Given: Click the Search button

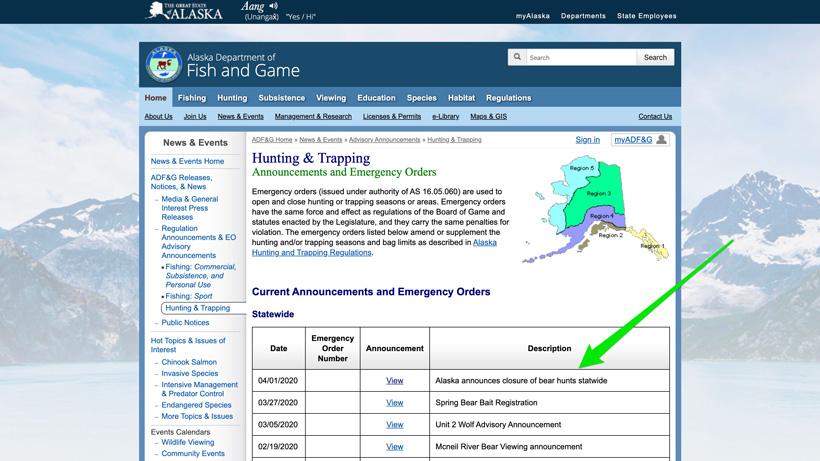Looking at the screenshot, I should [x=655, y=57].
